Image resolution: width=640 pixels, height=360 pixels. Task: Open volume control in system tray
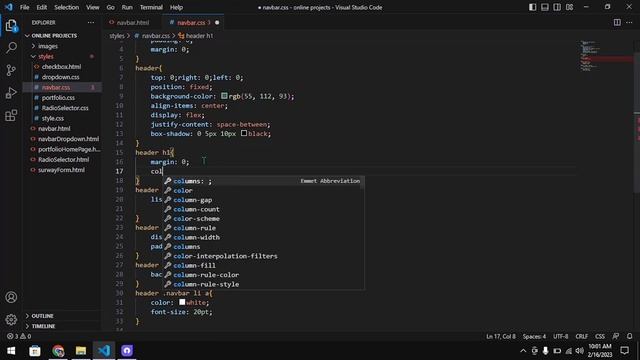(580, 351)
